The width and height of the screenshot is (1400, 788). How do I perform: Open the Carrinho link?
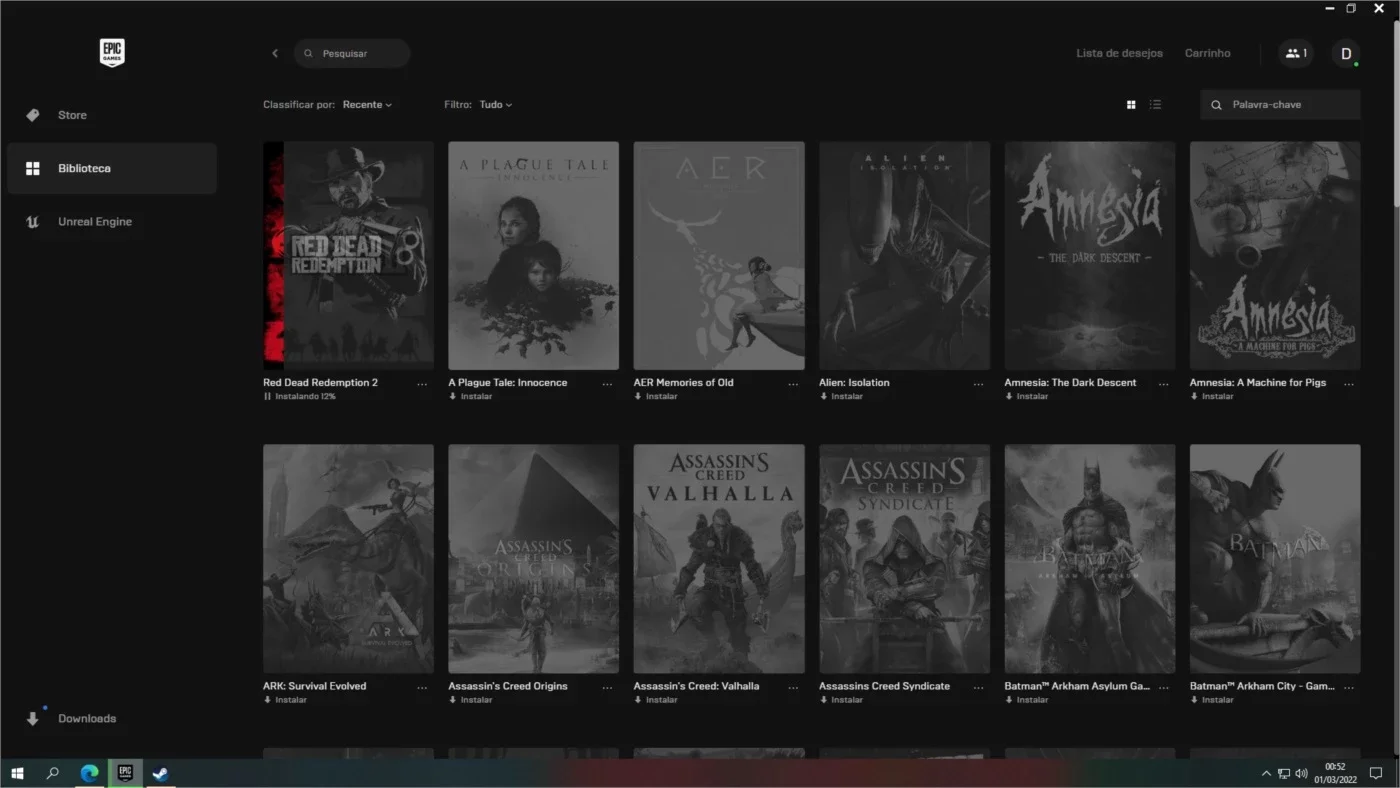[x=1207, y=53]
